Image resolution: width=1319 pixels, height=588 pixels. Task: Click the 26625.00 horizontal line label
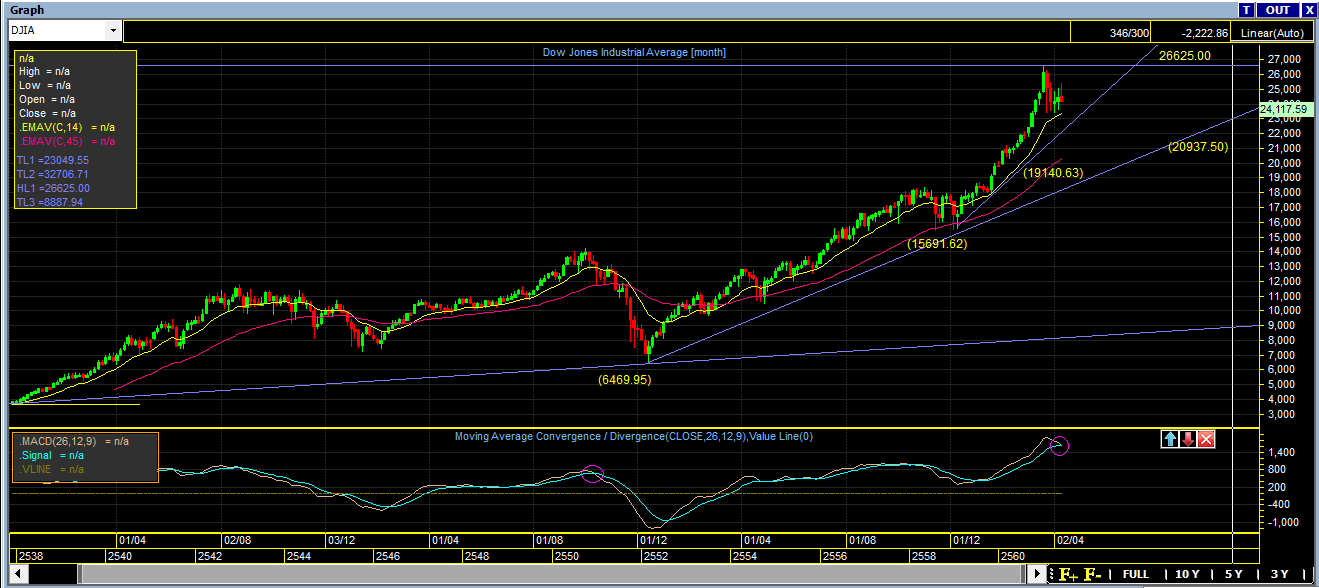click(x=1185, y=56)
